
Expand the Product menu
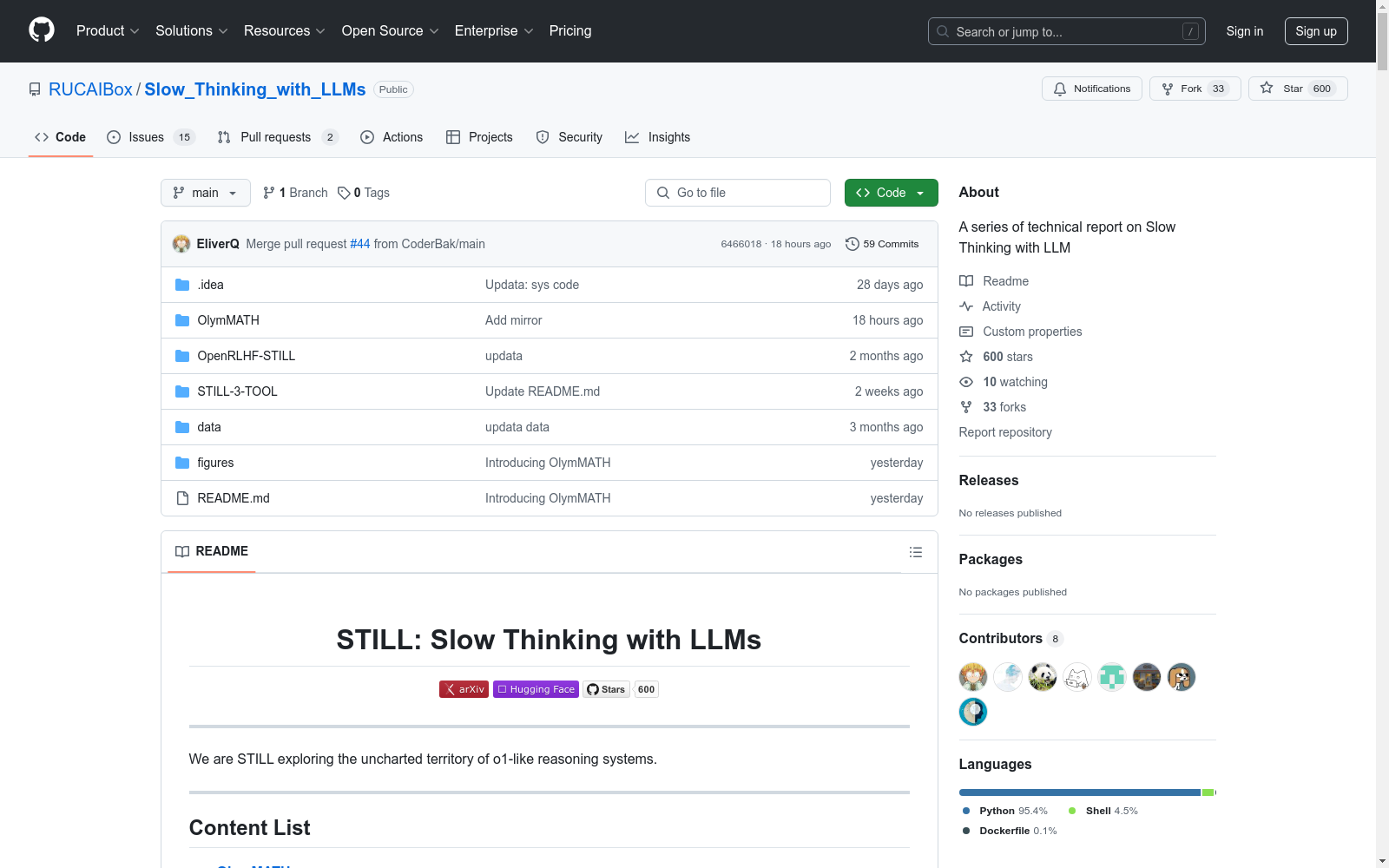click(108, 31)
